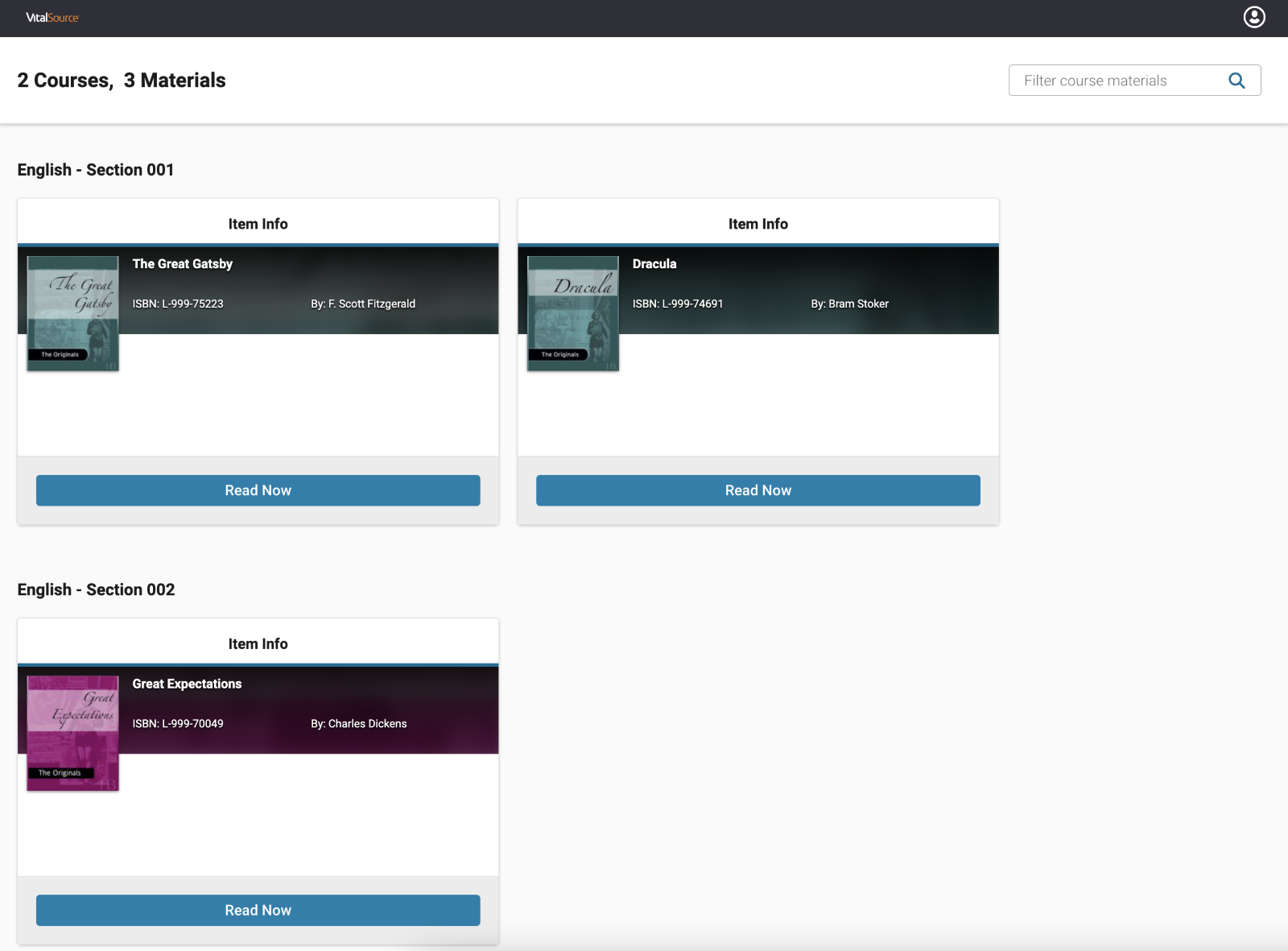
Task: Click the Dracula title text
Action: 654,264
